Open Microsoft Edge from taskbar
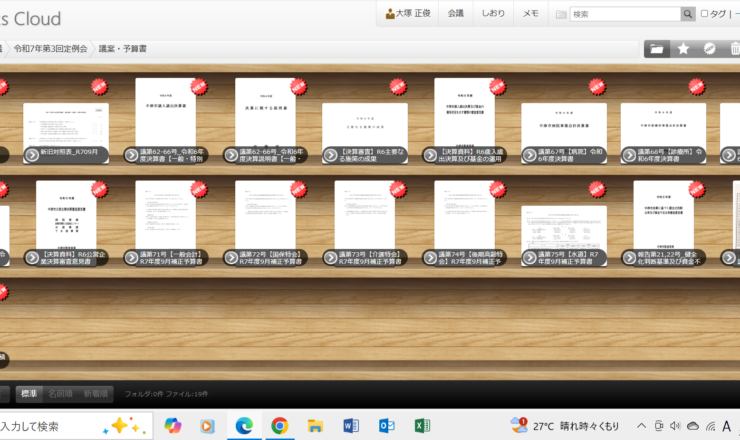The image size is (740, 440). (242, 425)
